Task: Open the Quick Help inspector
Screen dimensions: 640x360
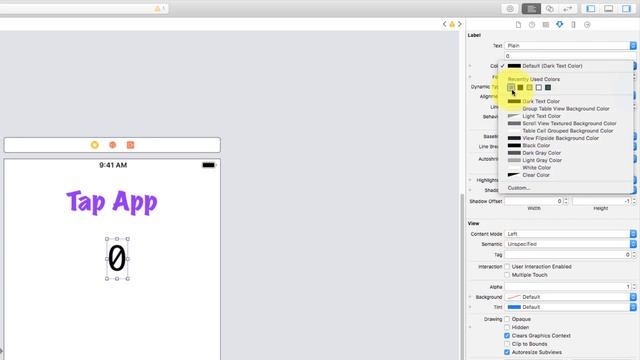Action: tap(532, 25)
